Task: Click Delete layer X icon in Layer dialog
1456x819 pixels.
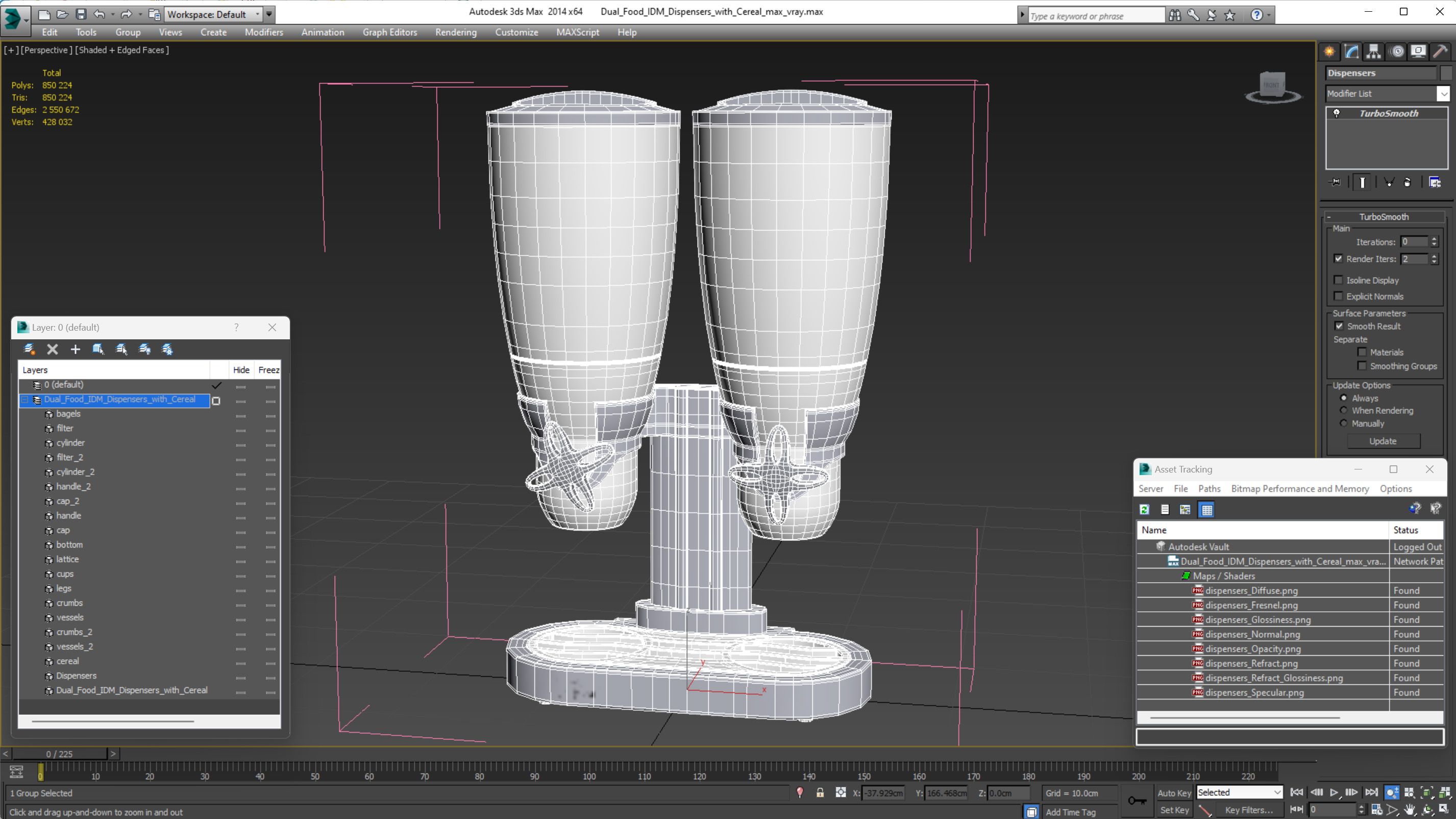Action: pyautogui.click(x=53, y=350)
